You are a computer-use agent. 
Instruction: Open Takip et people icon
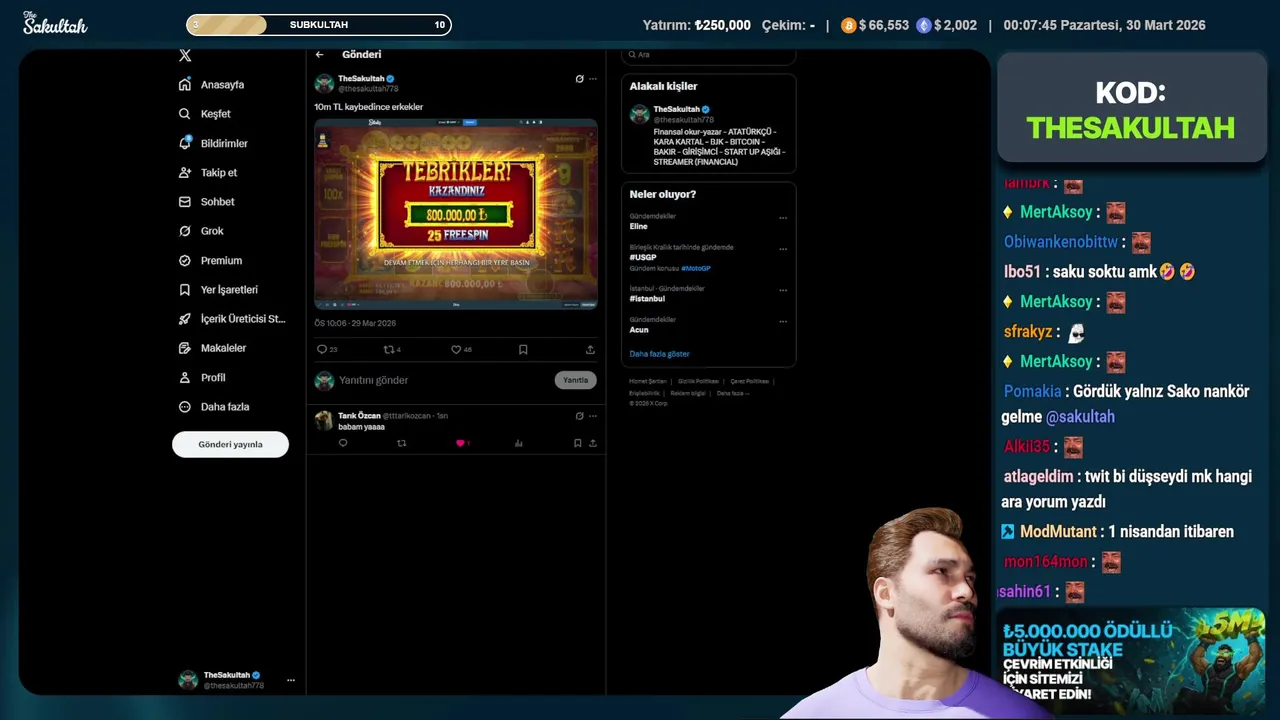pyautogui.click(x=185, y=173)
